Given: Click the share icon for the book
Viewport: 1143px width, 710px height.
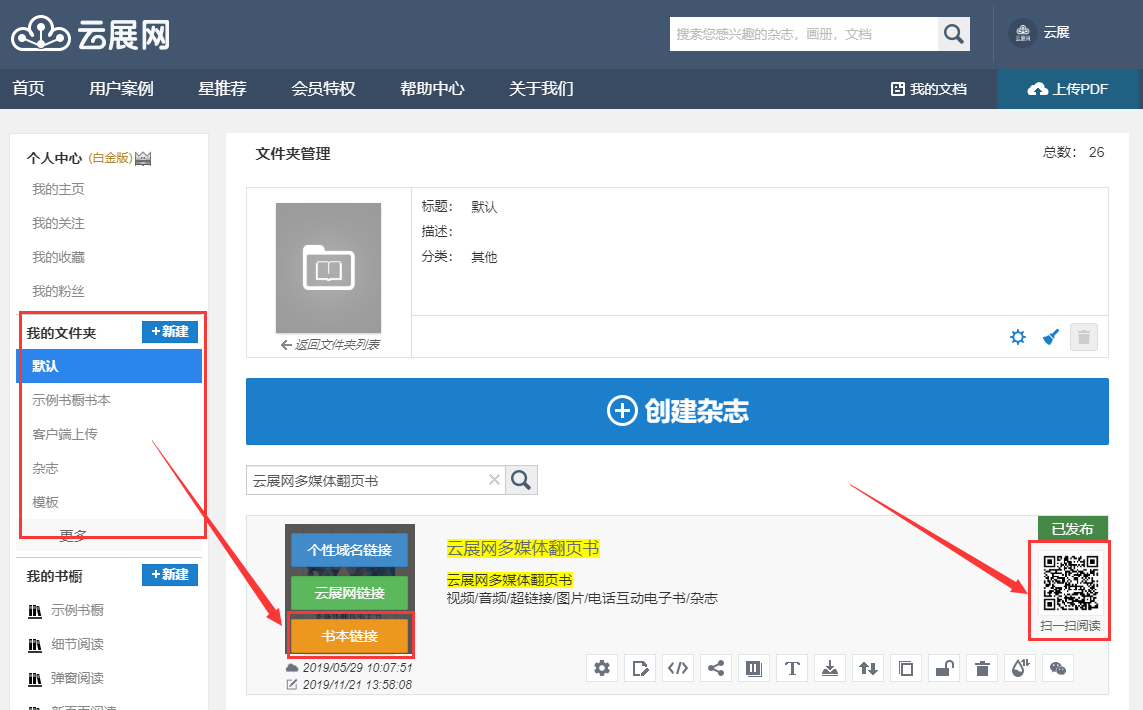Looking at the screenshot, I should 716,668.
